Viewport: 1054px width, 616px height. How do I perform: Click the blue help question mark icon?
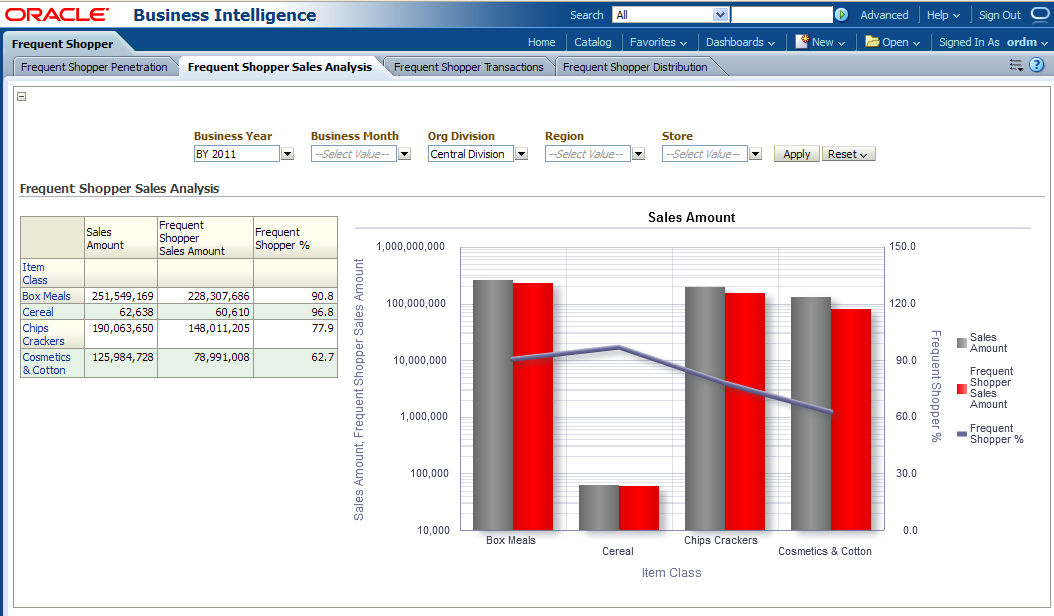1037,65
